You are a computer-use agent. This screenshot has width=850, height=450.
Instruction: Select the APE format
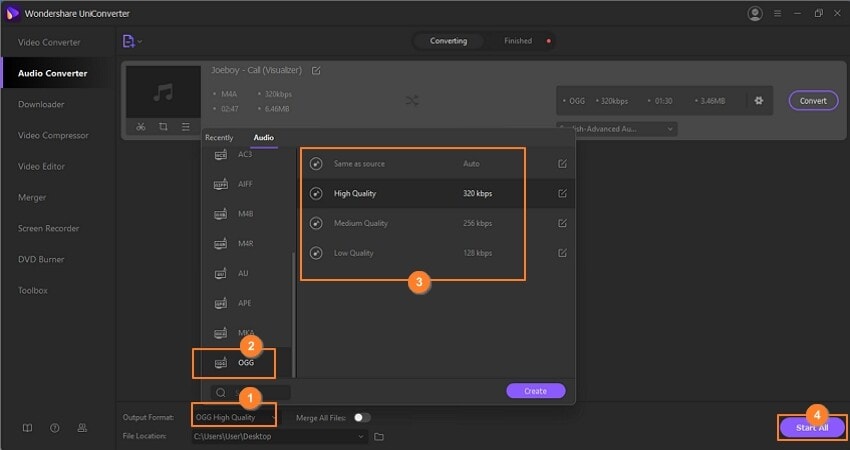246,304
